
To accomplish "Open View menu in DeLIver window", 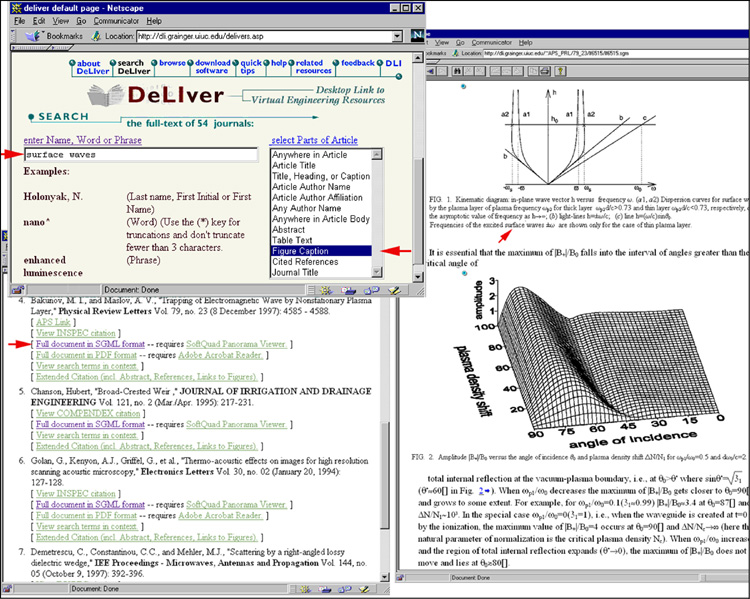I will tap(61, 21).
